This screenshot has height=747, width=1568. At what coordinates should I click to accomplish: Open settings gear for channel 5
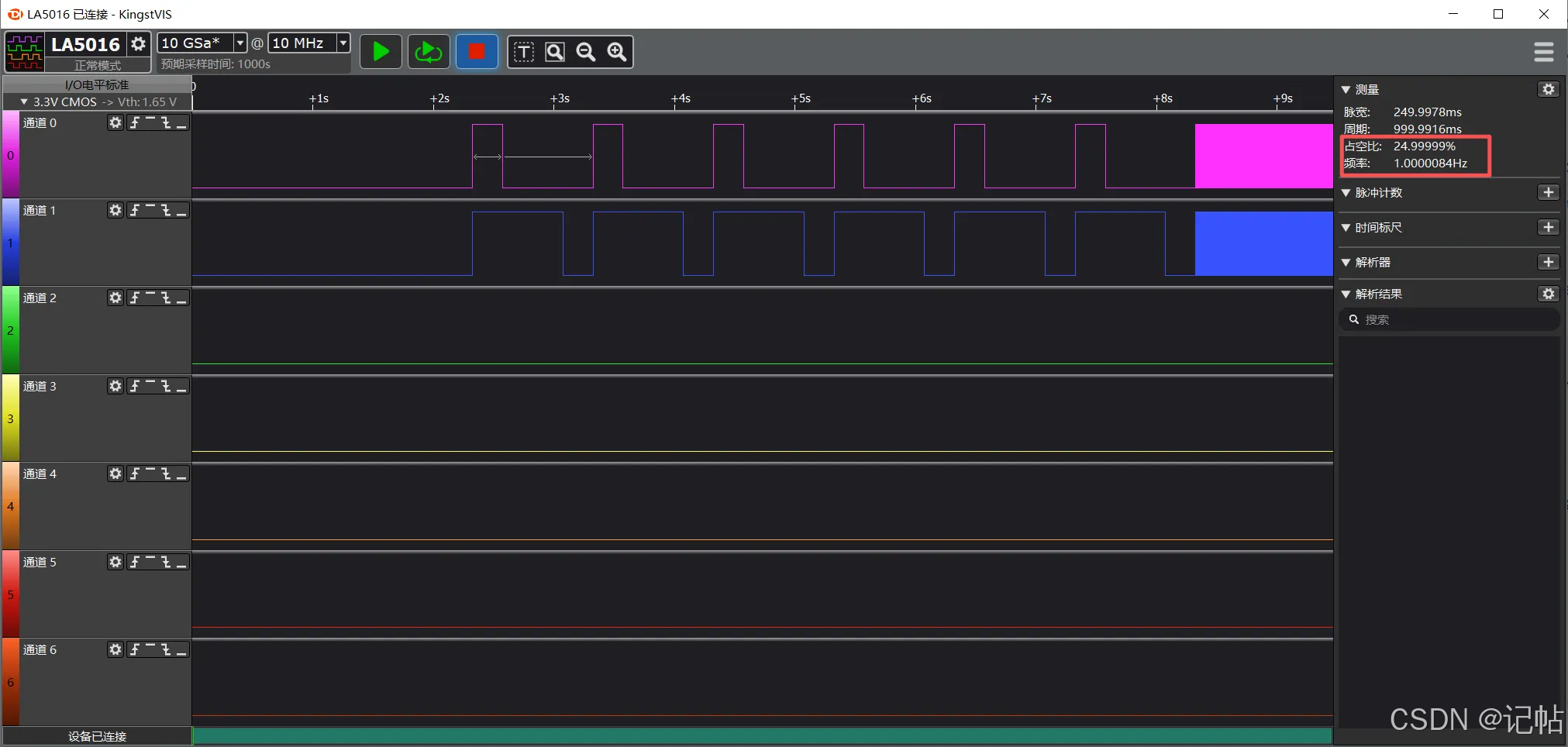(115, 562)
